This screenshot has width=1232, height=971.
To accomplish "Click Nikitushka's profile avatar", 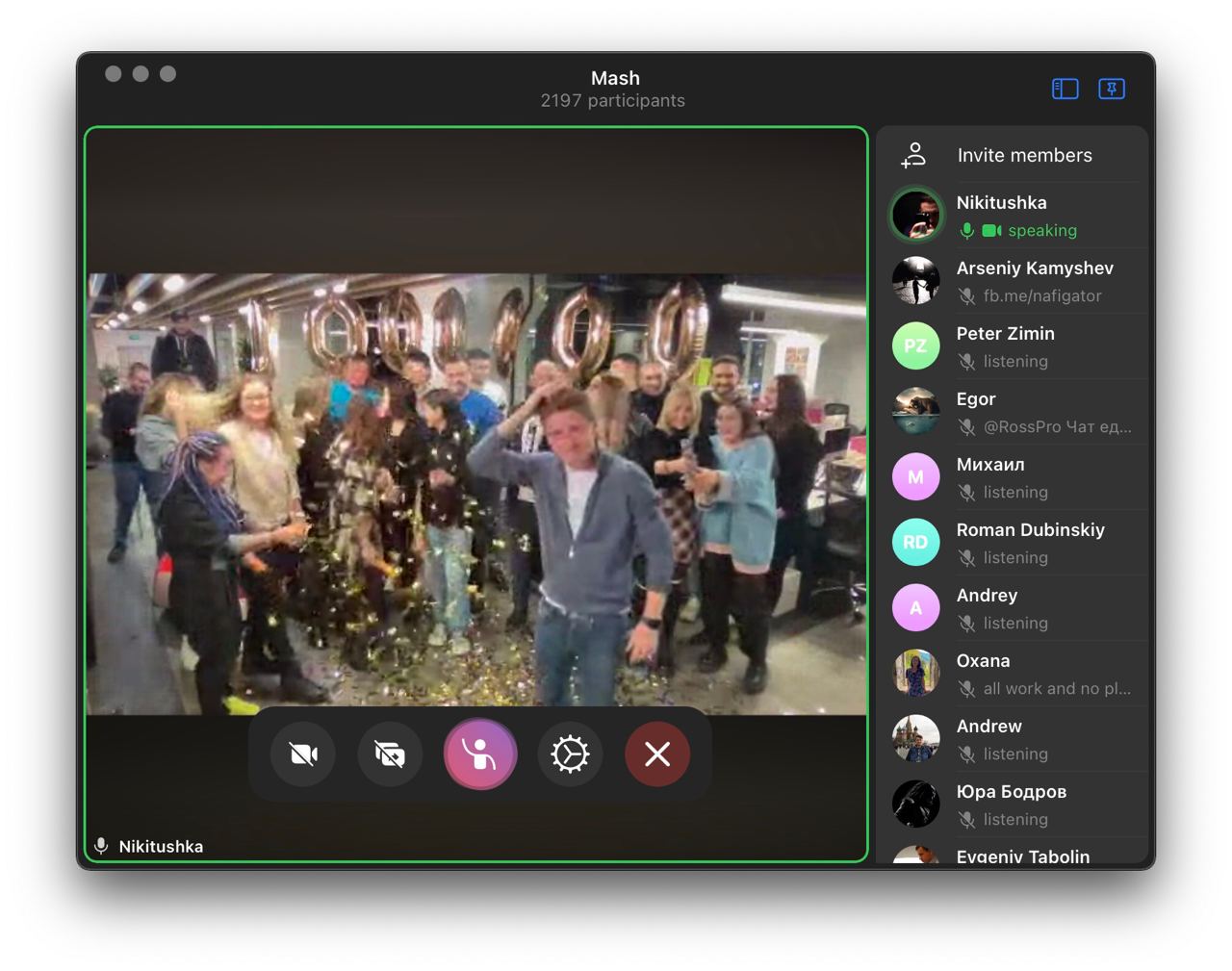I will coord(915,215).
